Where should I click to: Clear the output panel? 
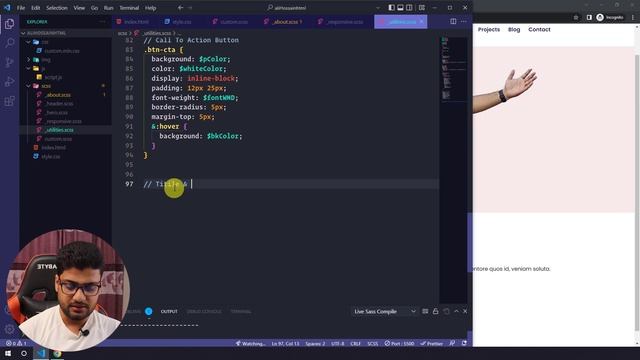[425, 311]
